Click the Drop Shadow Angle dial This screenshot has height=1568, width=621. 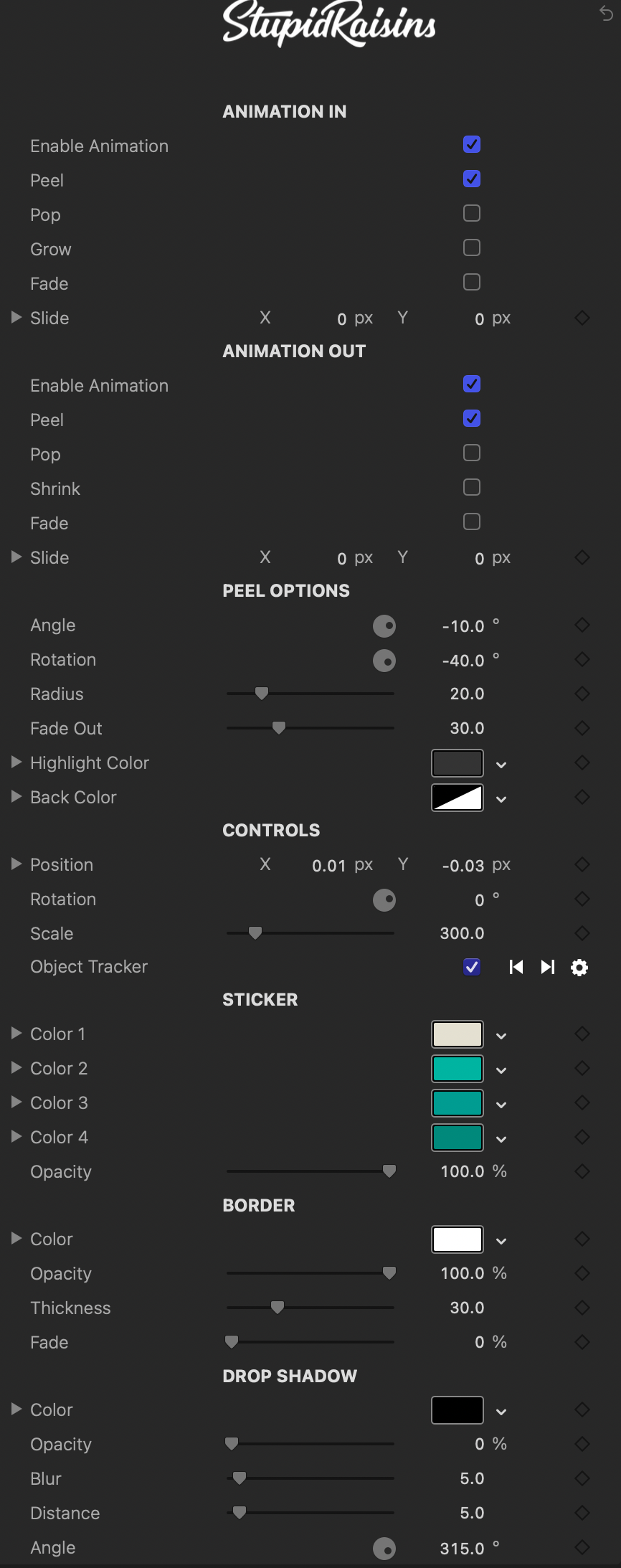(x=384, y=1549)
